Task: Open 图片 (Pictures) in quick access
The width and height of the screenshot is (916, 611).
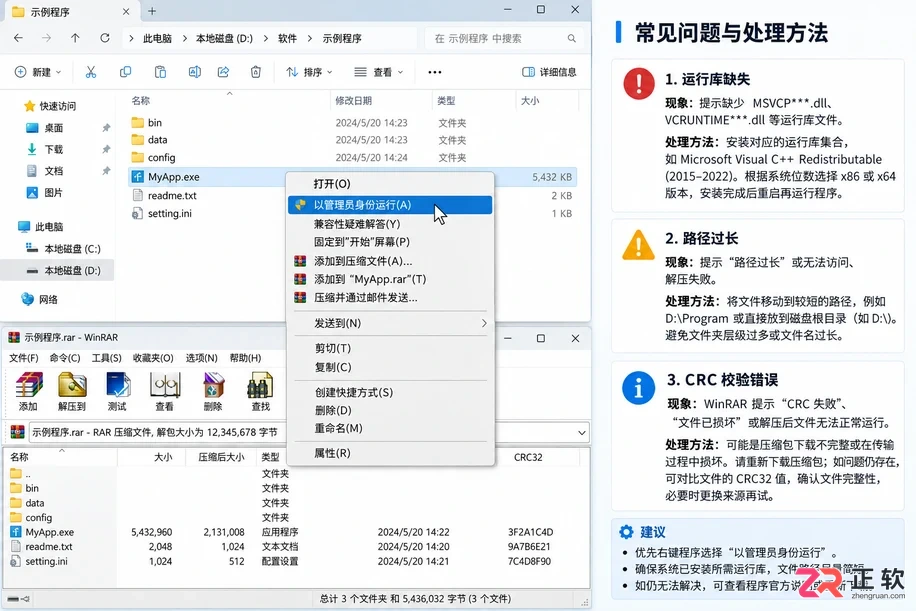Action: [53, 193]
